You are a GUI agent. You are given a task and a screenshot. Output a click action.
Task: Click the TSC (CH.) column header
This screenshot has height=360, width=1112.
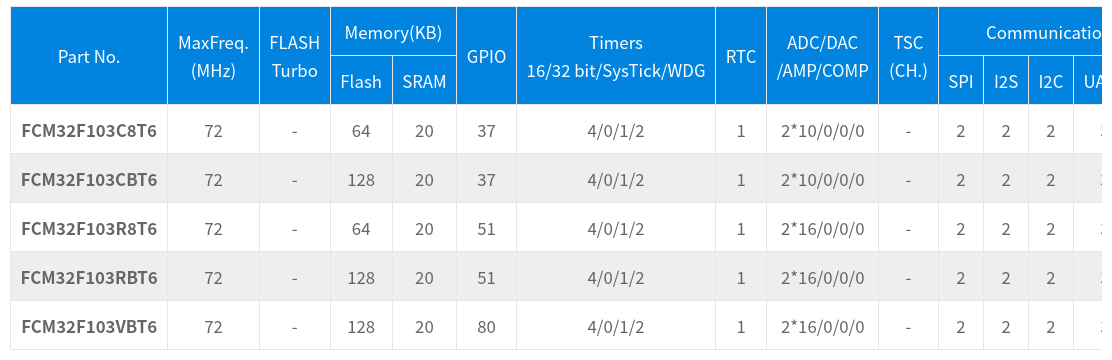(908, 57)
